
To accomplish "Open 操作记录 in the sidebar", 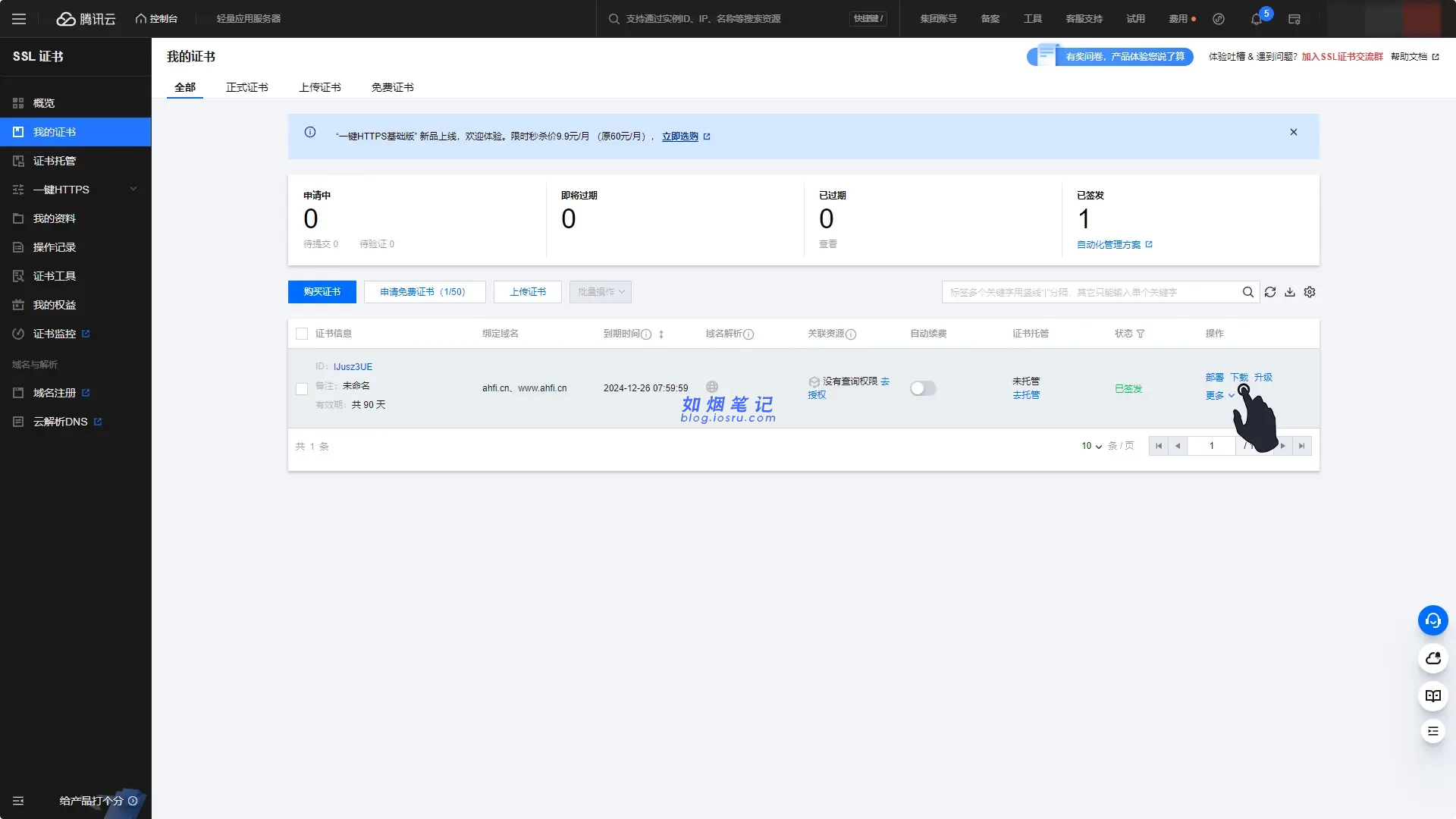I will coord(75,247).
